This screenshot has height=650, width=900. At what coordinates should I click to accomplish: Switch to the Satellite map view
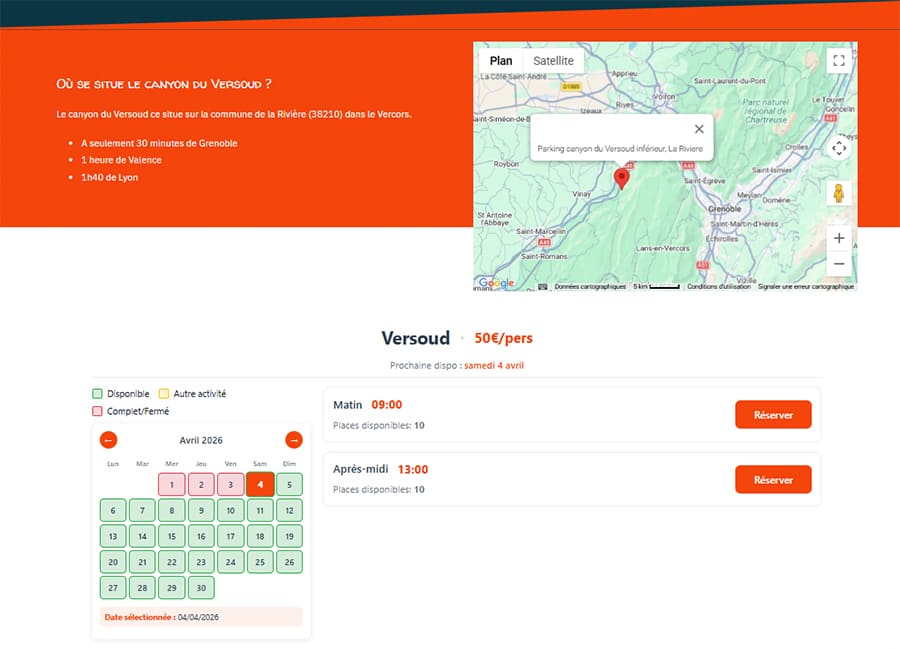click(553, 60)
